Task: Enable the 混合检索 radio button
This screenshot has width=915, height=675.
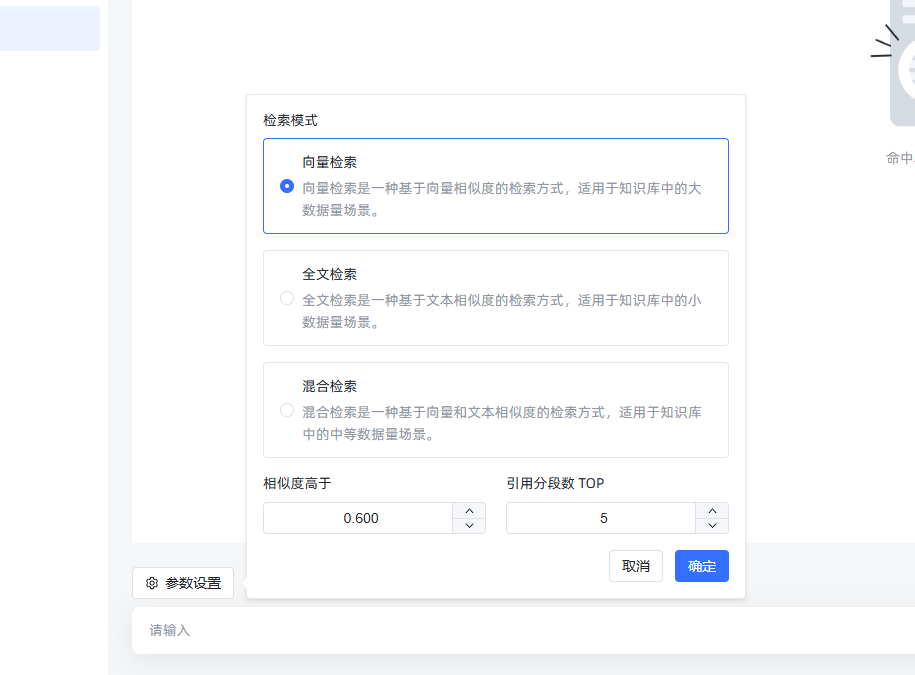Action: tap(287, 410)
